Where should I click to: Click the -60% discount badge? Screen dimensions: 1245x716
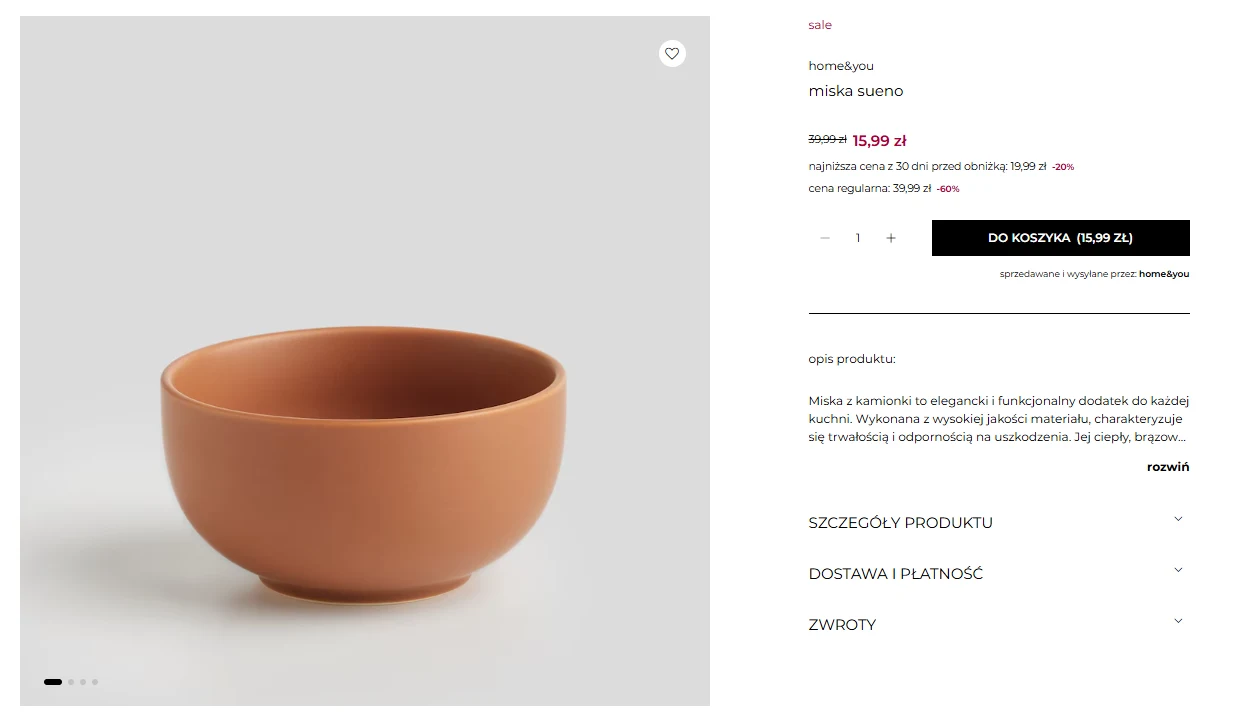[x=947, y=189]
